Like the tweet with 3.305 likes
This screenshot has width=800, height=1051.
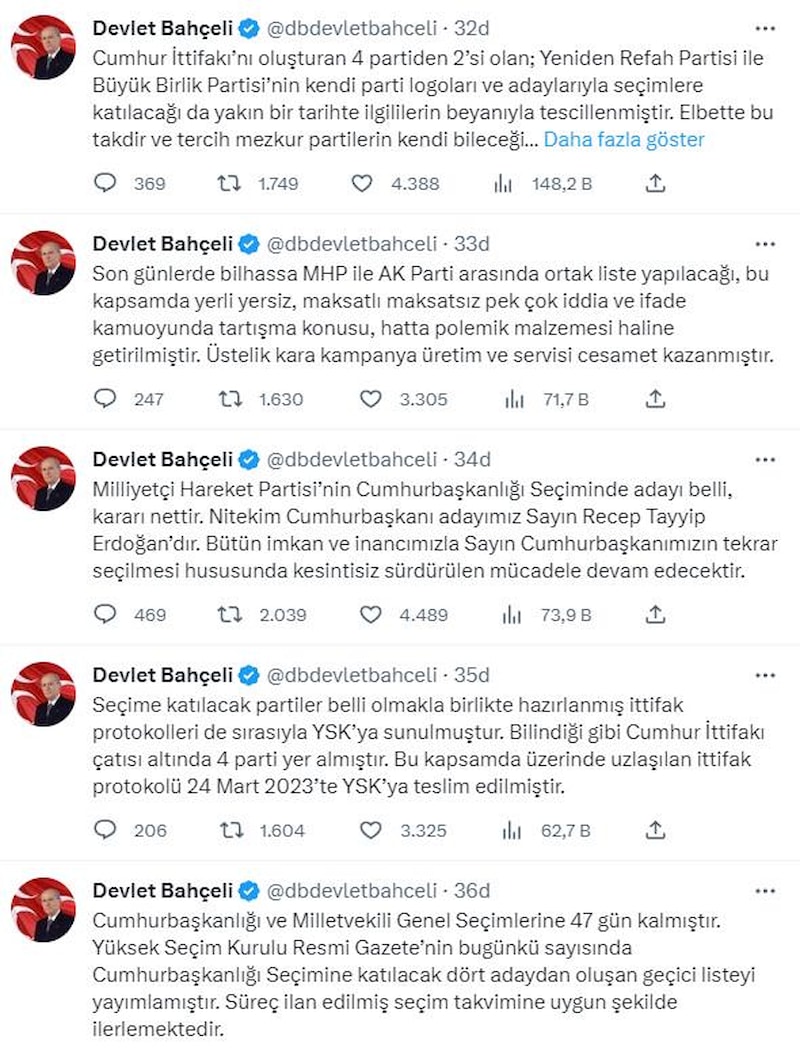(x=371, y=399)
